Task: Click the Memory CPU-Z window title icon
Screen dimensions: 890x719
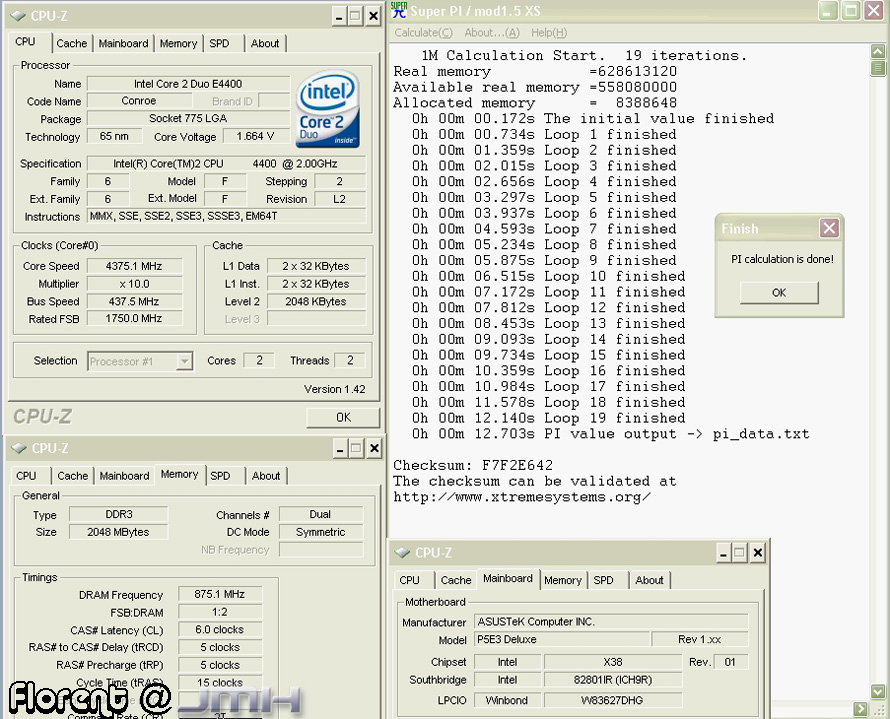Action: pos(19,448)
